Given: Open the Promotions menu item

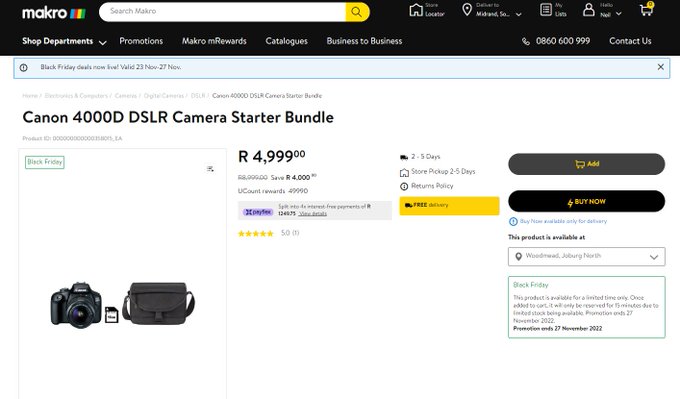Looking at the screenshot, I should (141, 41).
